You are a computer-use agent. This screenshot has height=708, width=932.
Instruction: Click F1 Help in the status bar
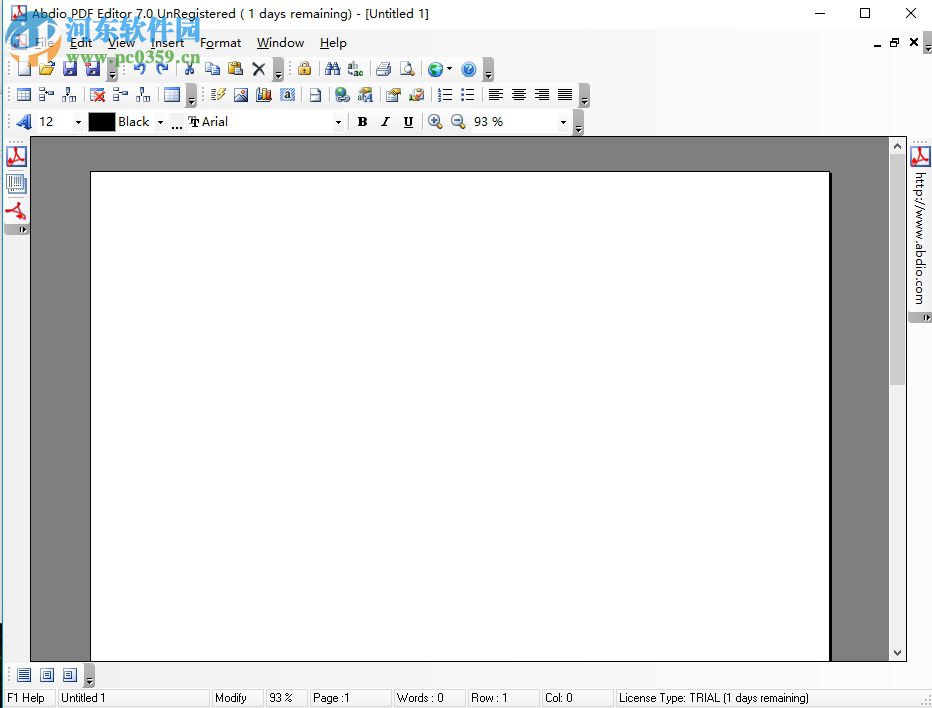point(27,697)
